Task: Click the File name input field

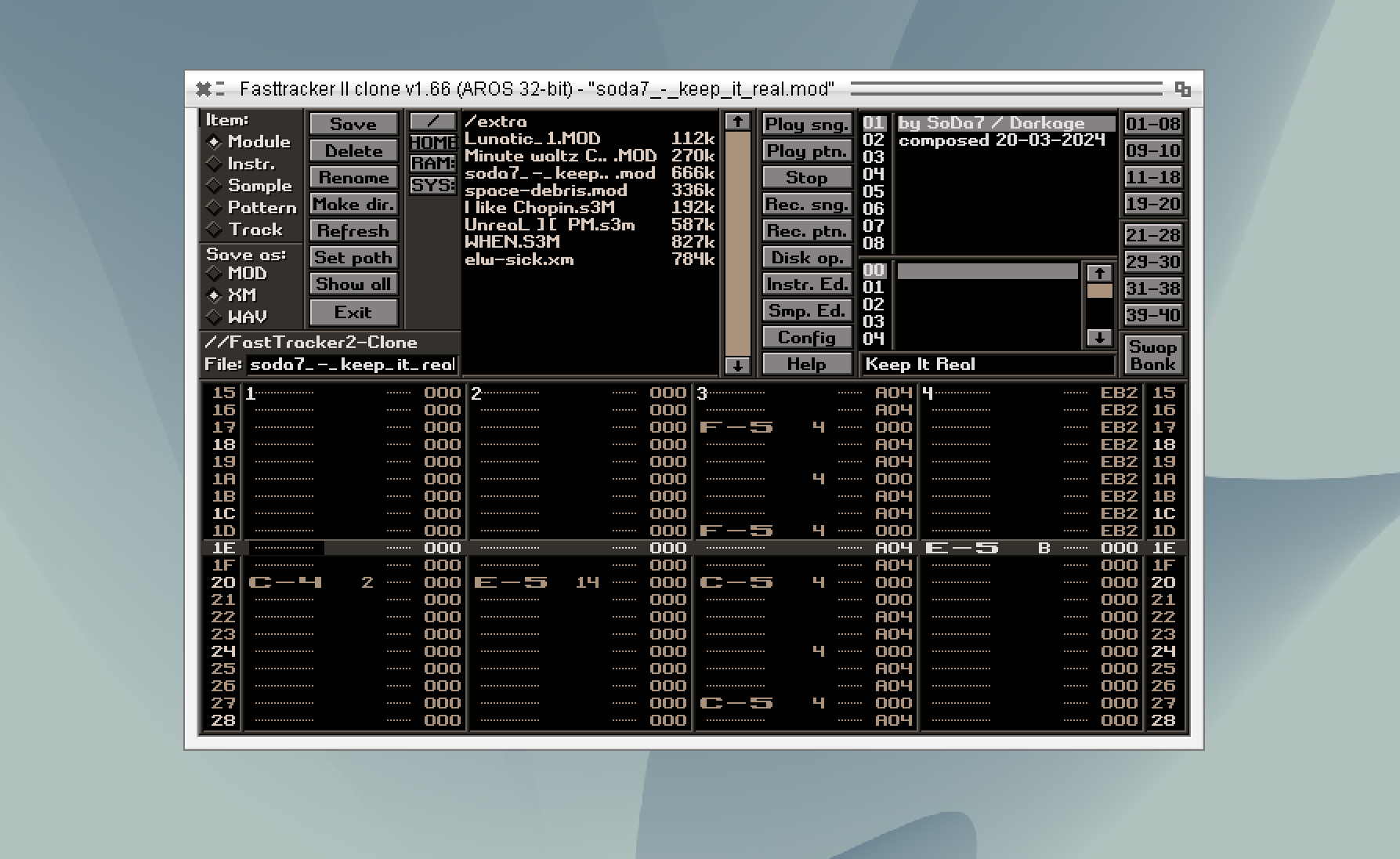Action: pos(352,364)
